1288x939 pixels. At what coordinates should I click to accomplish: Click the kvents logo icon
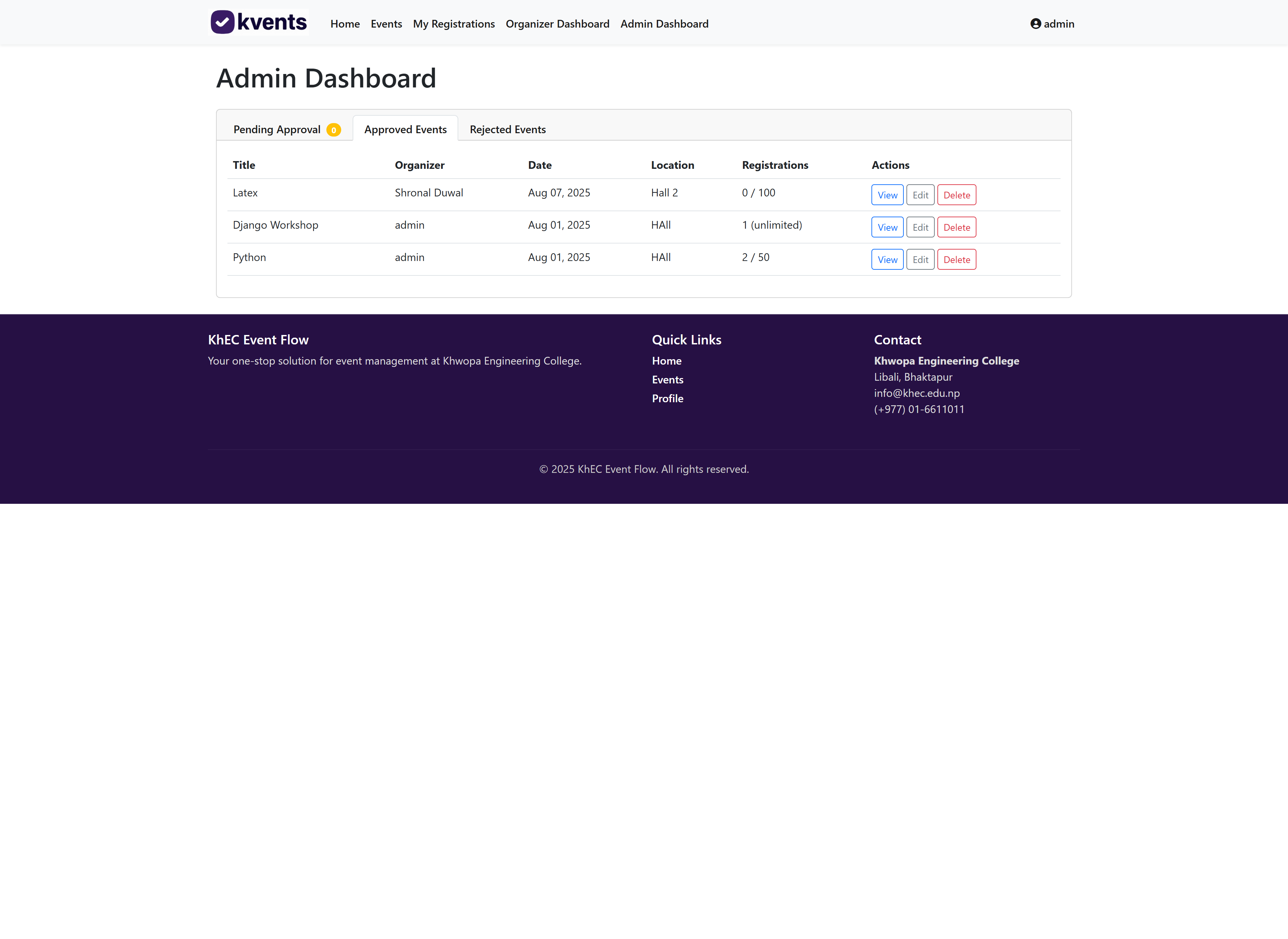point(222,22)
